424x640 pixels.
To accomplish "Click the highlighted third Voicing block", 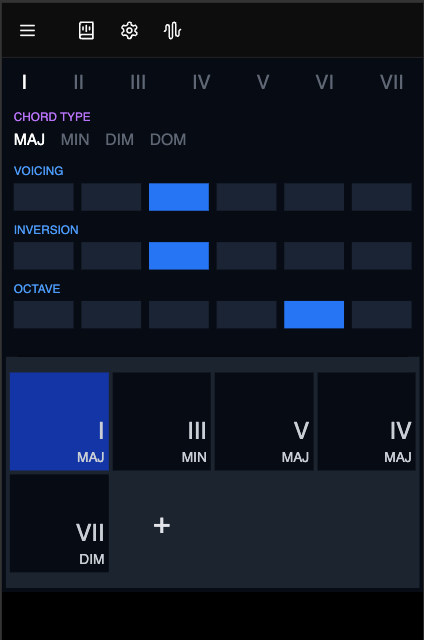I will (179, 197).
